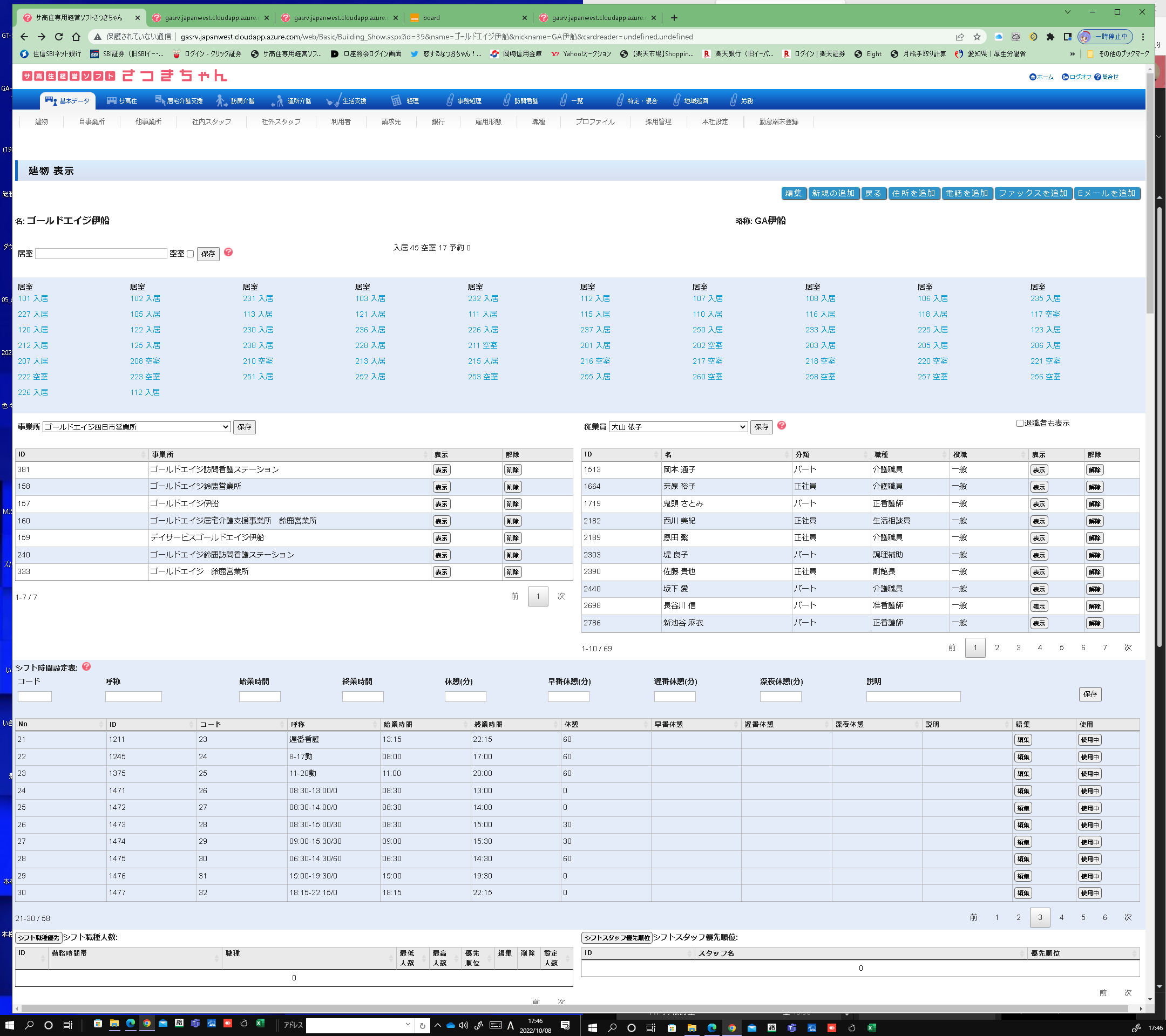Click the red help icon next to room save
1166x1036 pixels.
click(228, 252)
